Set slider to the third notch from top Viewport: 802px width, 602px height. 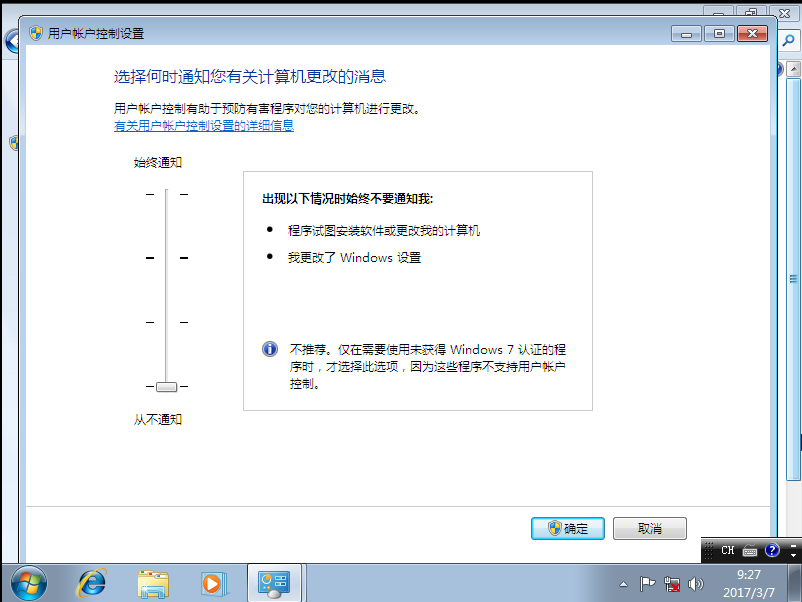166,322
